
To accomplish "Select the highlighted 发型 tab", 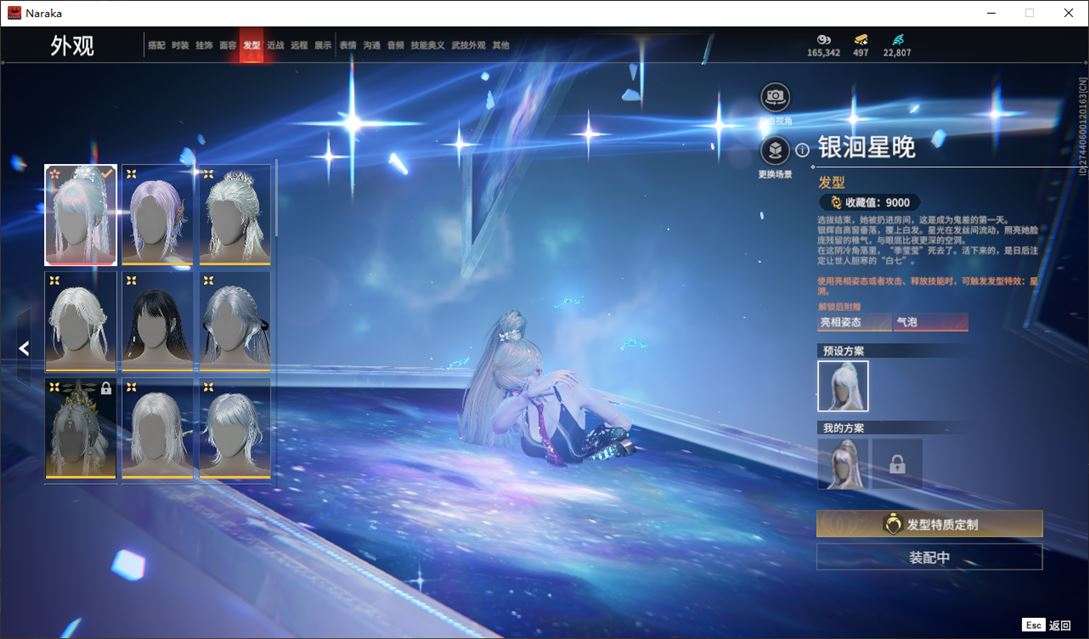I will click(251, 45).
